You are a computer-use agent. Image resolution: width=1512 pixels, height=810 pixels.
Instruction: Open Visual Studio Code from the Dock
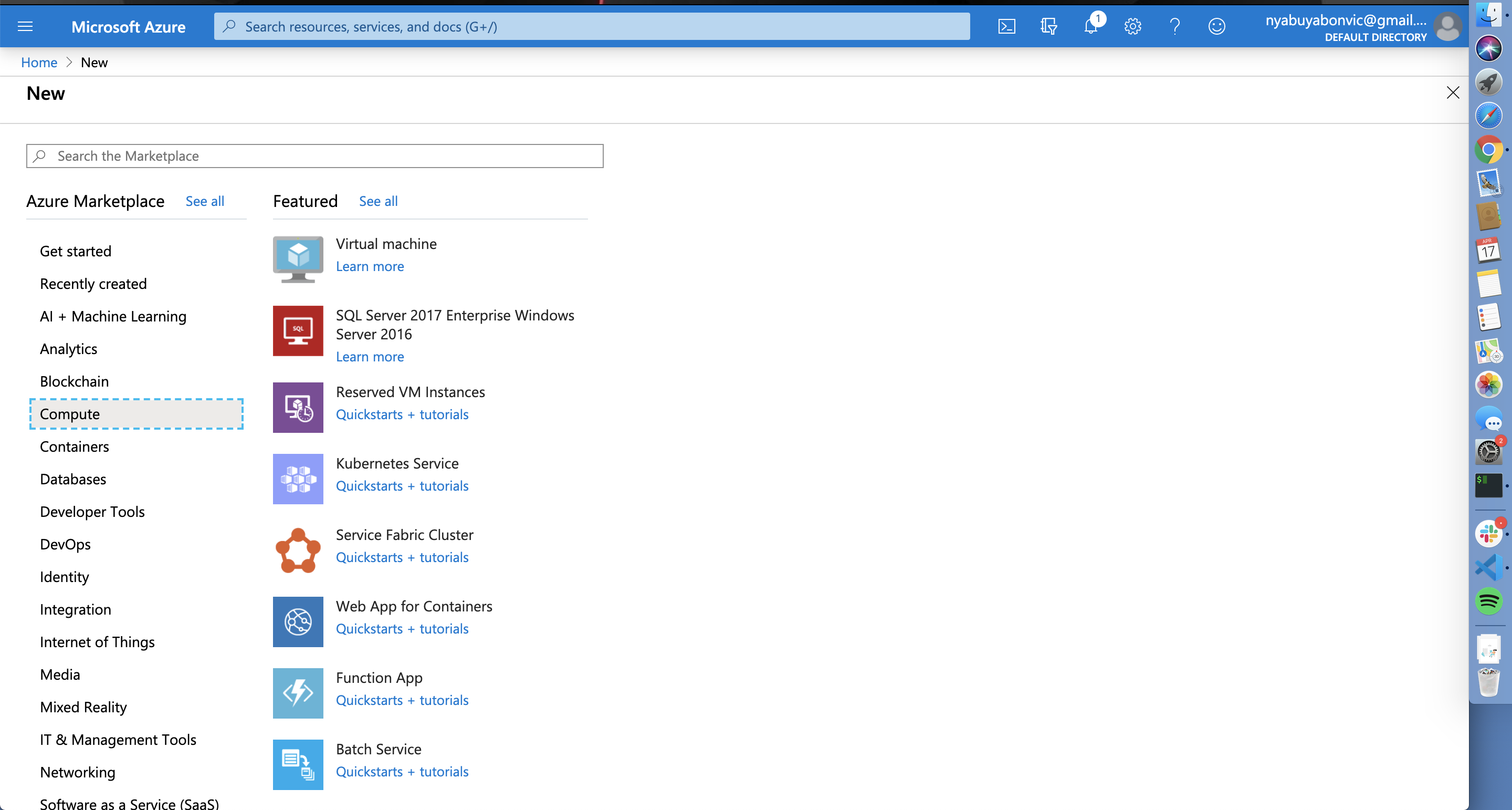click(x=1488, y=567)
